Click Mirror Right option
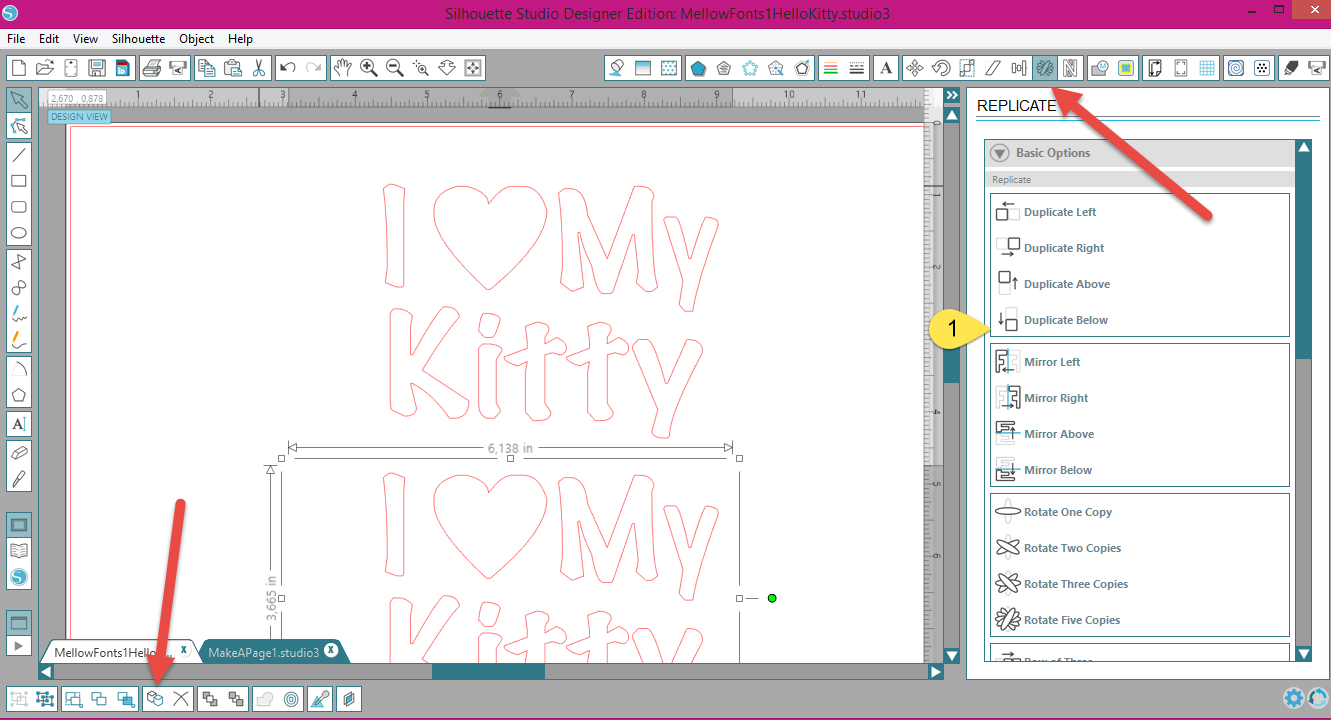 [x=1042, y=398]
